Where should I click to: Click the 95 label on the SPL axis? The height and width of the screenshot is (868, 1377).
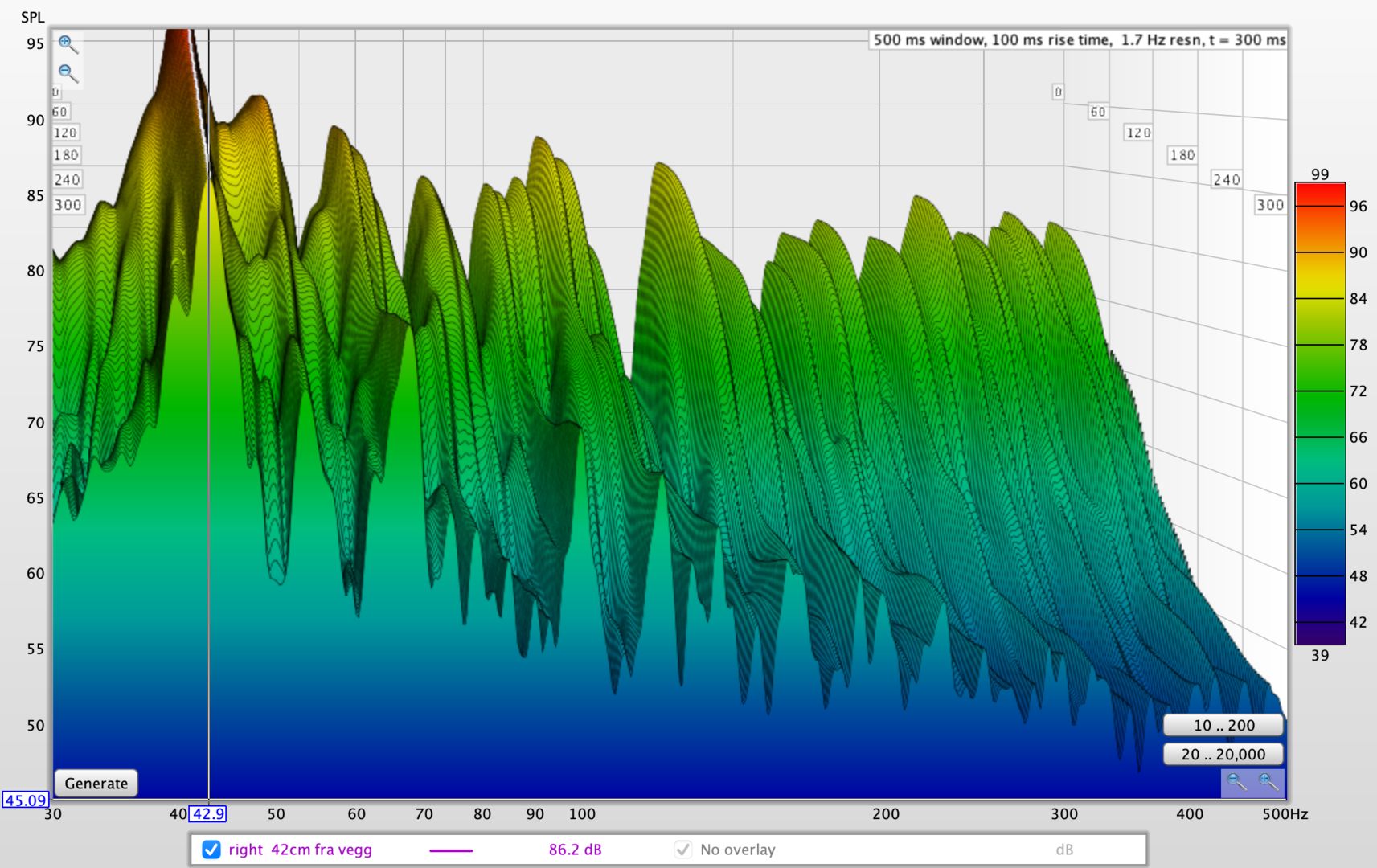point(35,43)
